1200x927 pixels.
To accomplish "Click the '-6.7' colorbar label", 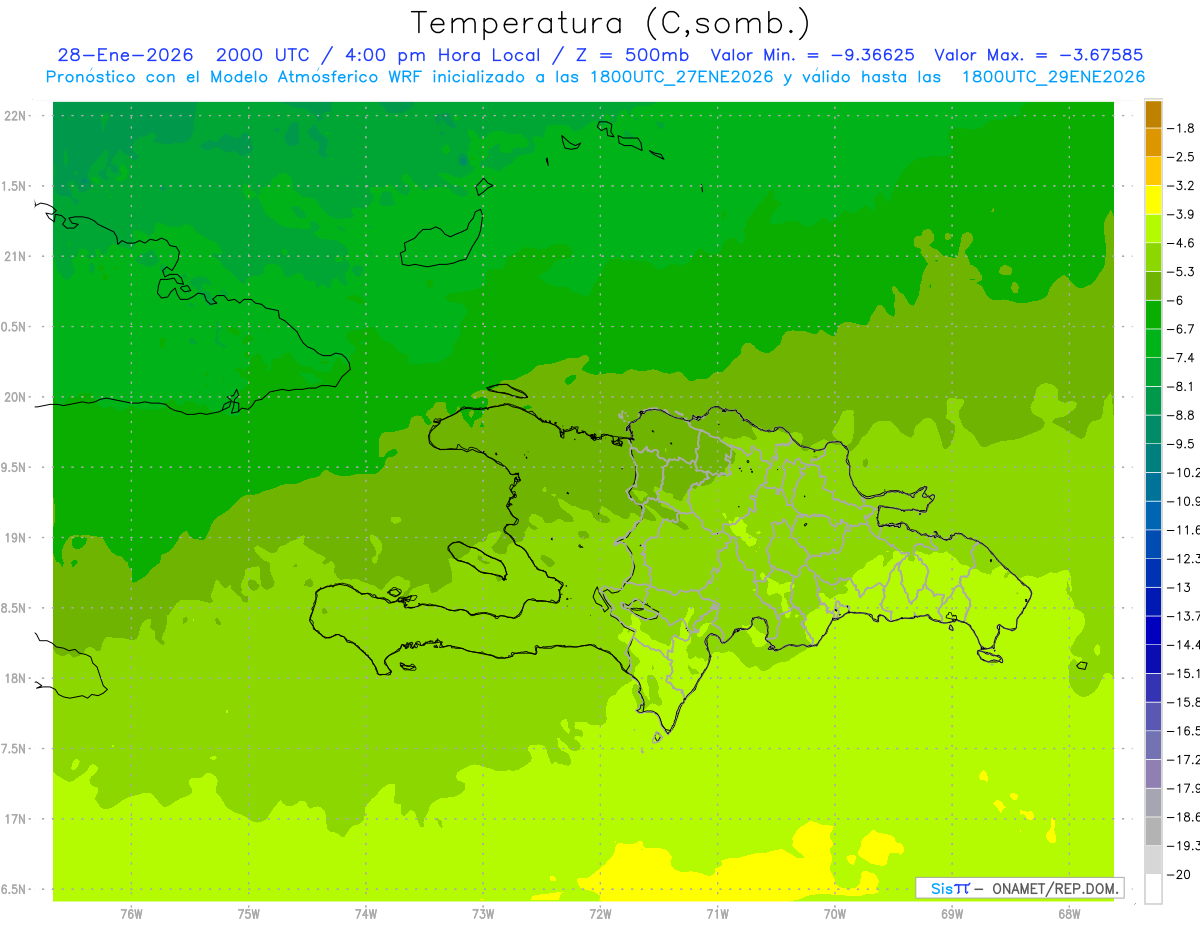I will click(x=1182, y=329).
